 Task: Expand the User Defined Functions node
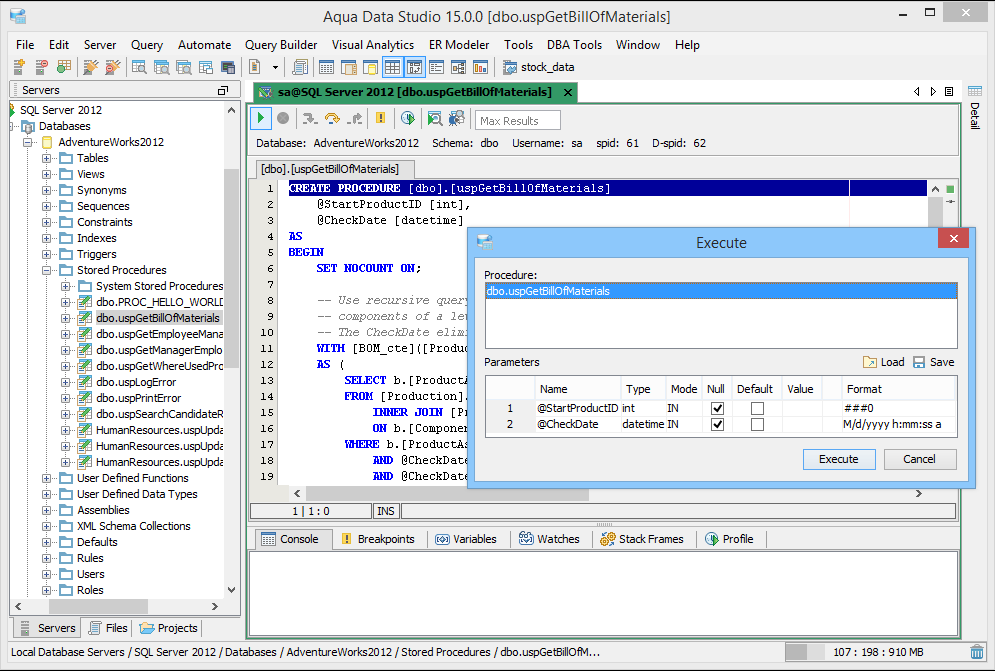coord(47,478)
